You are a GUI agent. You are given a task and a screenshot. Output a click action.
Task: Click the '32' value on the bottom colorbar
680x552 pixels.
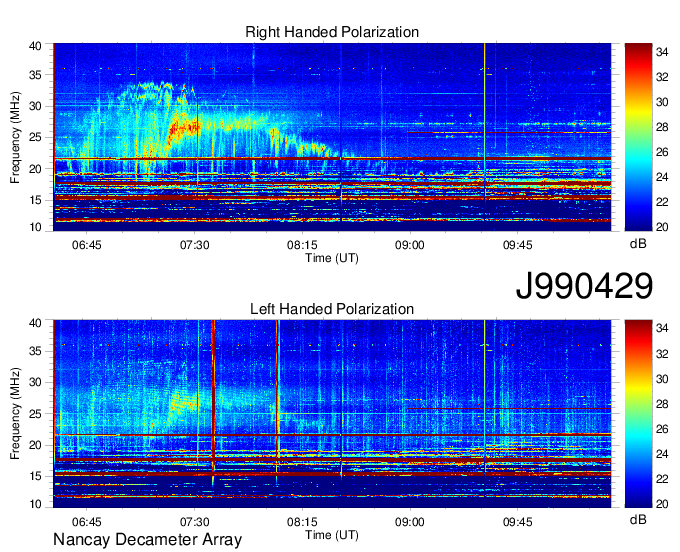pos(662,354)
